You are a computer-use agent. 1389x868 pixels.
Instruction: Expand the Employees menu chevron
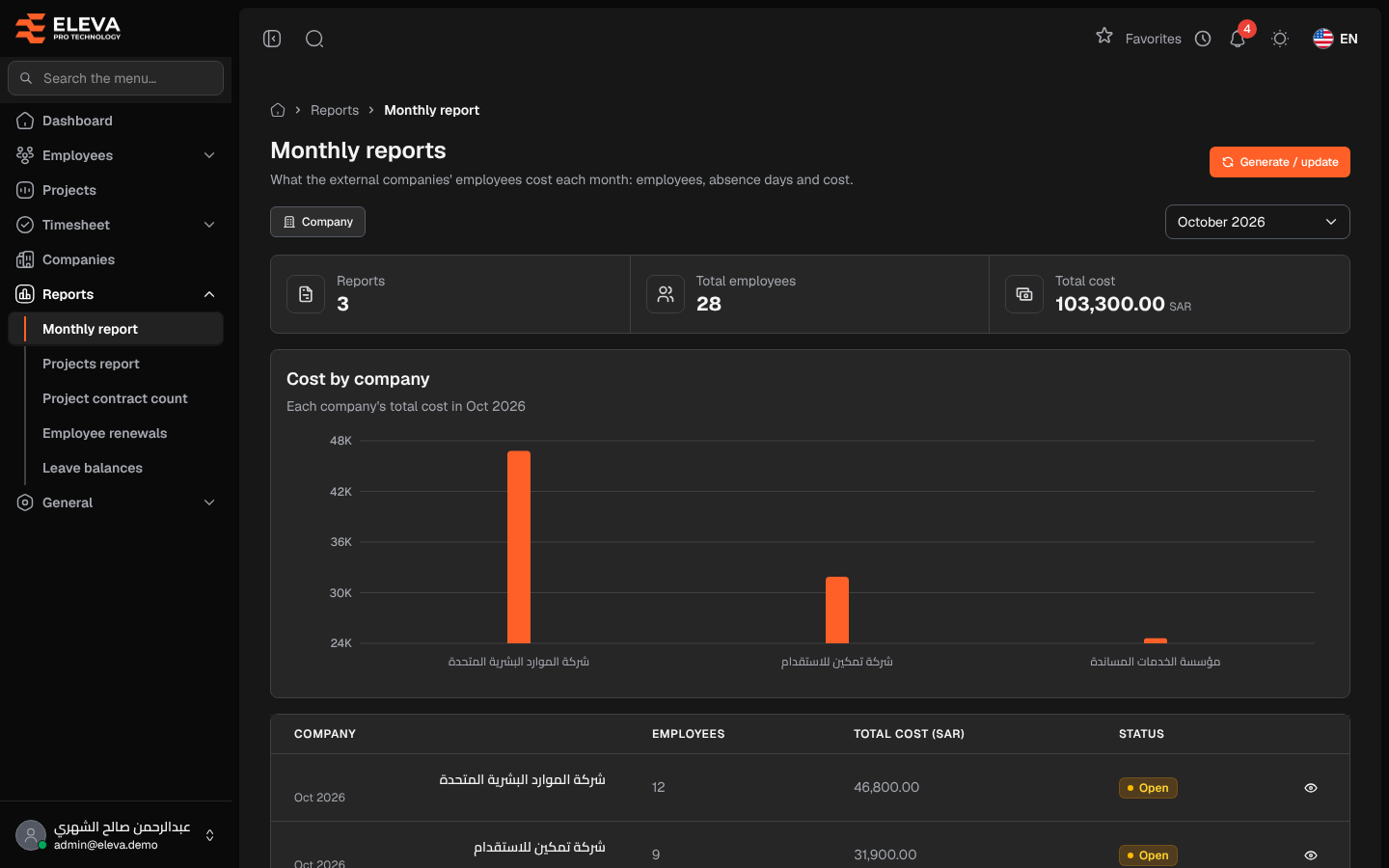click(x=209, y=155)
